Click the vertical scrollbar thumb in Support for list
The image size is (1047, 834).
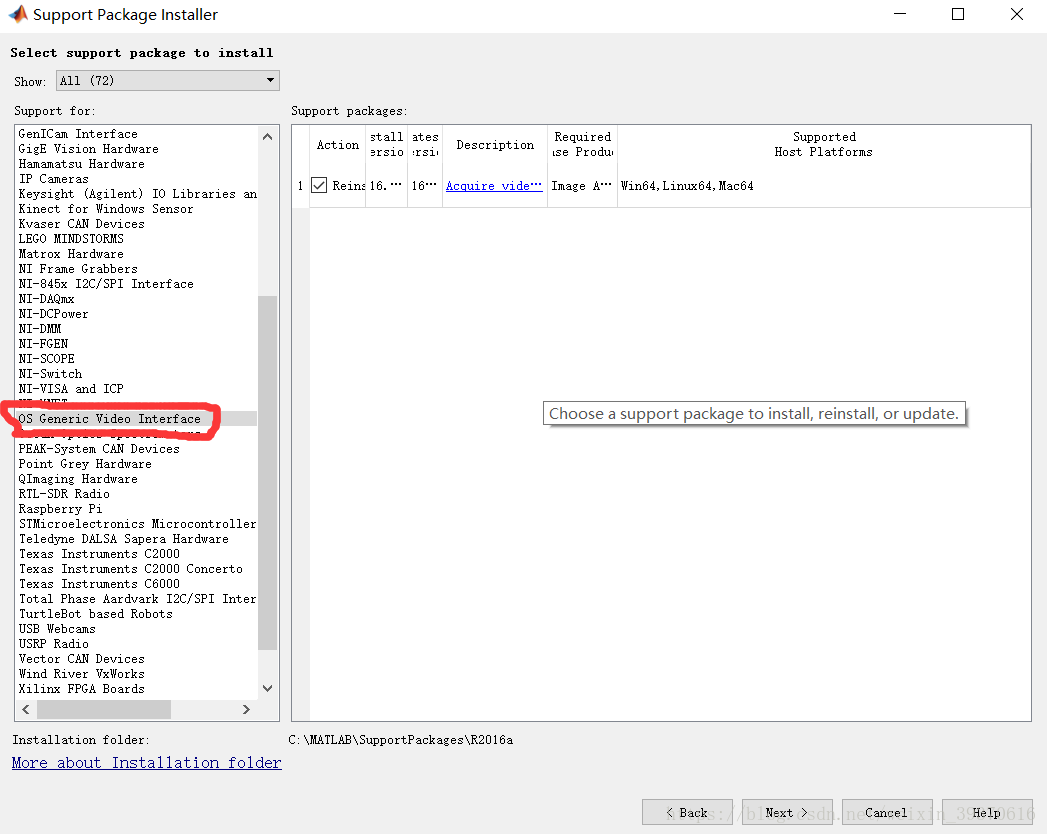coord(268,473)
